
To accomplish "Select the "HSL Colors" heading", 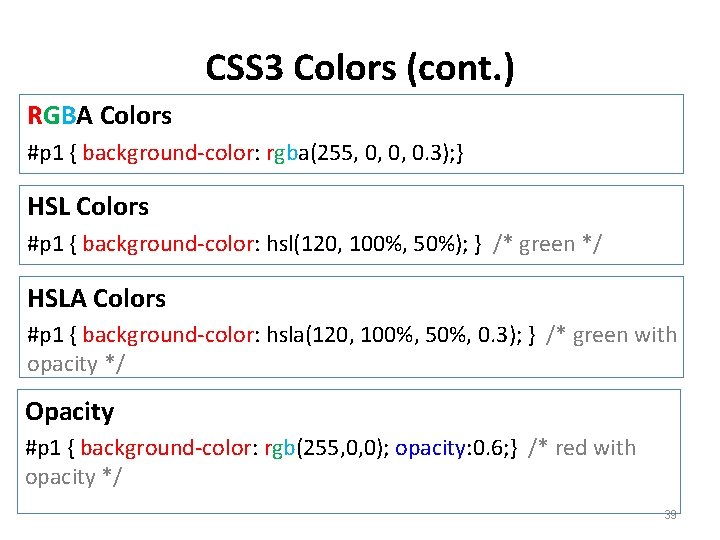I will tap(88, 207).
